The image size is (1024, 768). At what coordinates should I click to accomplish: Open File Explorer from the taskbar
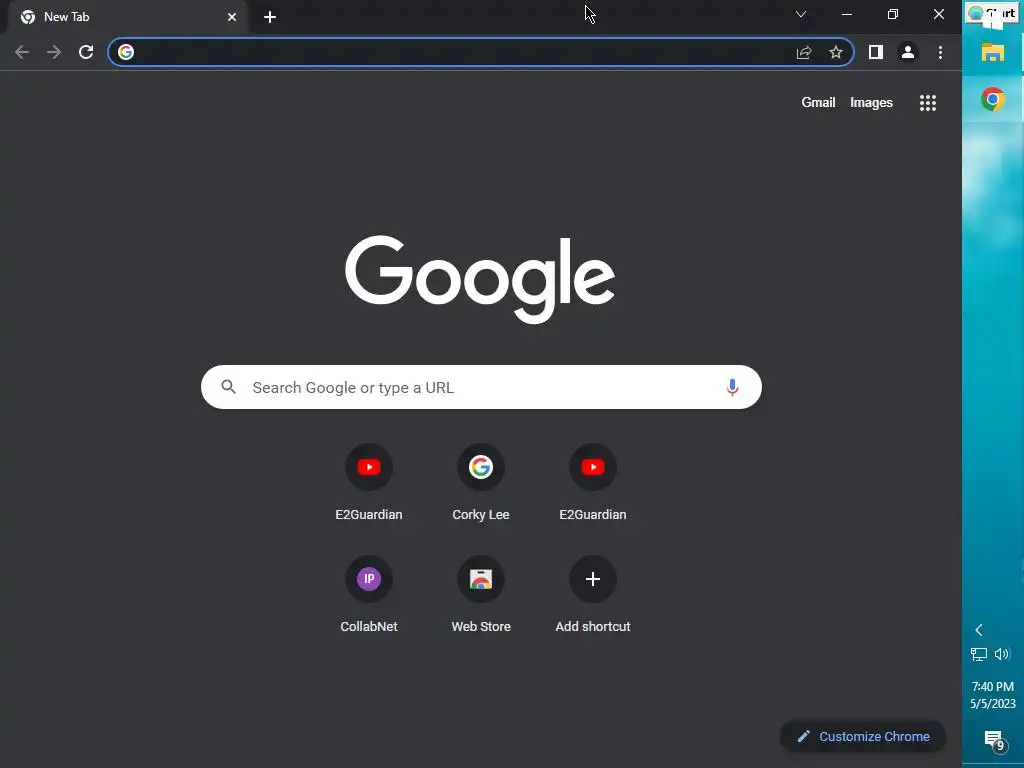pyautogui.click(x=993, y=52)
